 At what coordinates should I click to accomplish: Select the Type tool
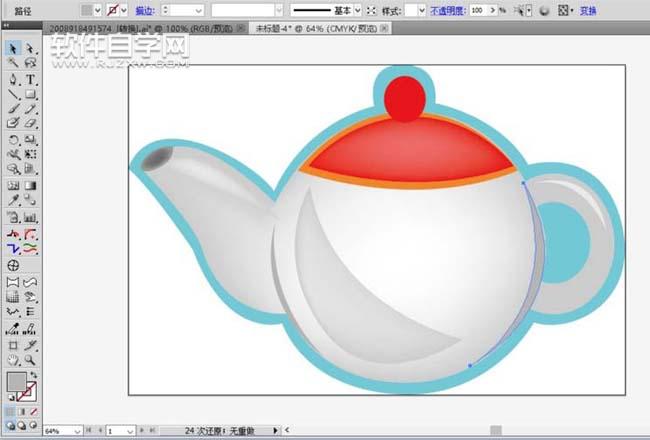pyautogui.click(x=30, y=78)
